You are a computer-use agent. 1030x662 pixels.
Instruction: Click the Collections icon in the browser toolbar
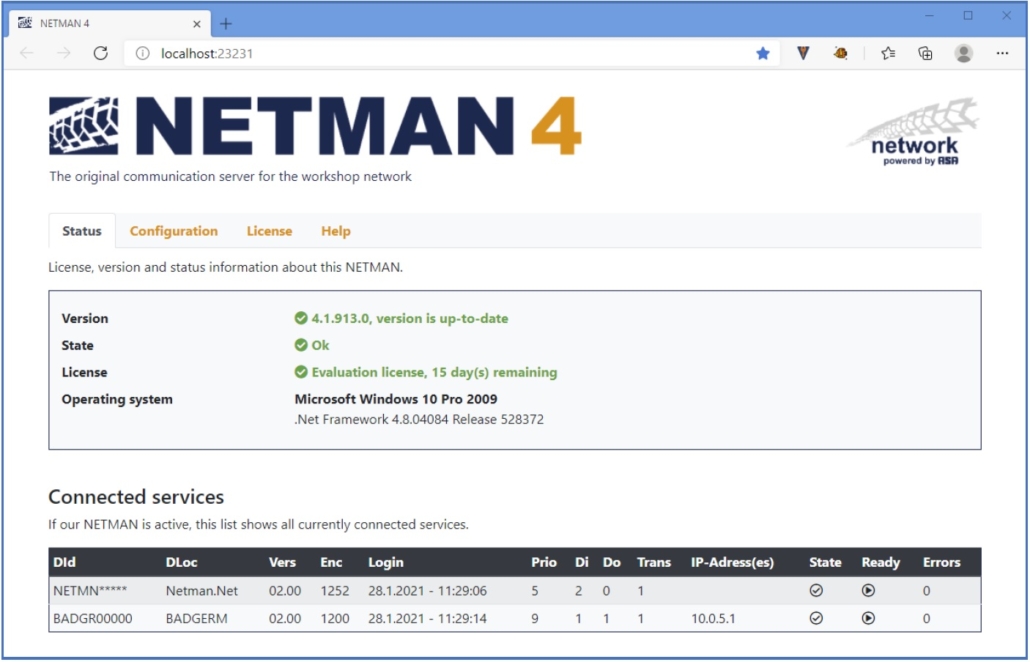[x=925, y=53]
